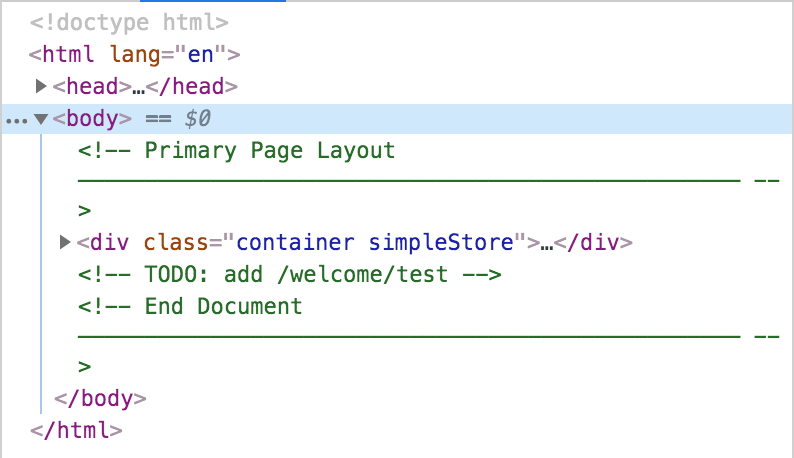
Task: Expand the container simpleStore div arrow
Action: 65,242
